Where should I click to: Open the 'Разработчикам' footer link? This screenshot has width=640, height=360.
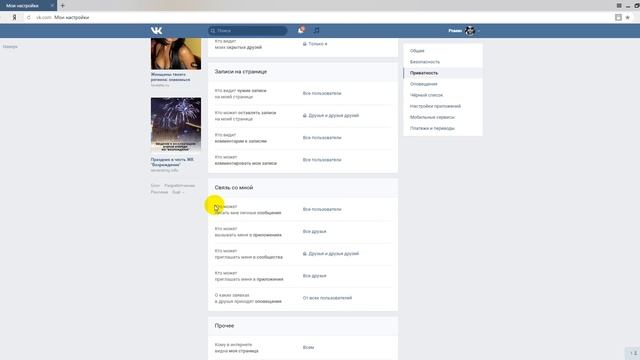180,186
